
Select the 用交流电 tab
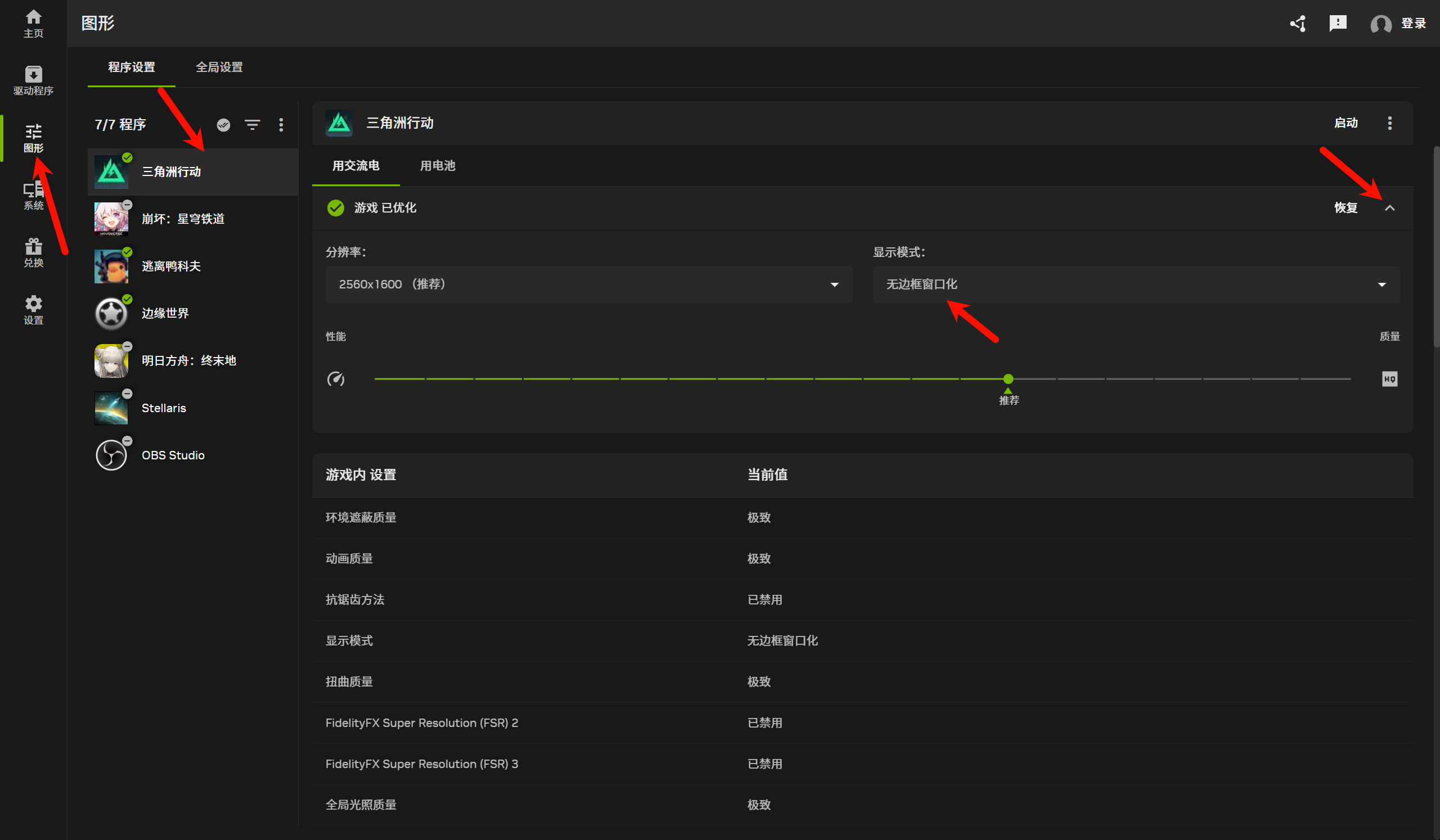pyautogui.click(x=355, y=166)
